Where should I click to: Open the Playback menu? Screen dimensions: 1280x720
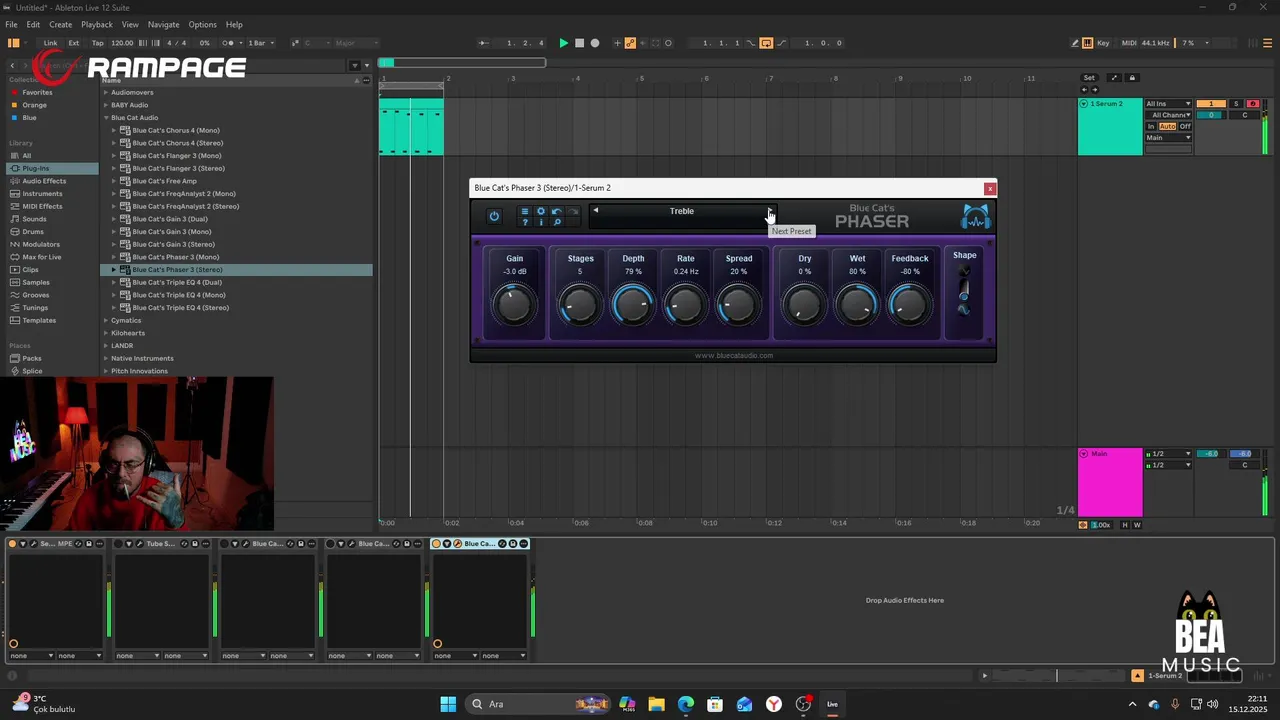[97, 24]
